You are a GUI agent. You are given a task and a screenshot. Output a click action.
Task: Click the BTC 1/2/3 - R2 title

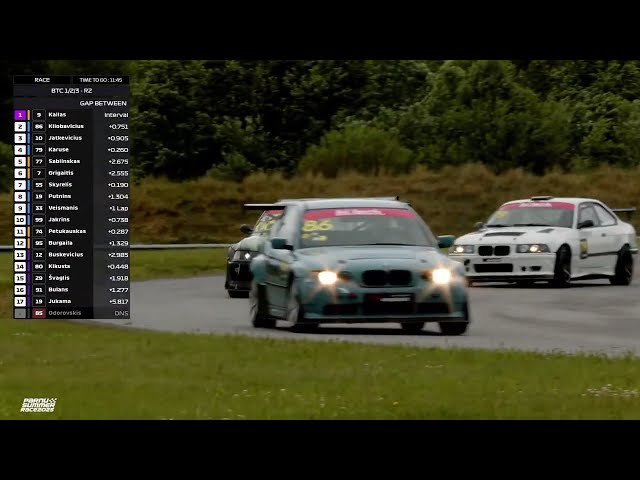(x=71, y=90)
